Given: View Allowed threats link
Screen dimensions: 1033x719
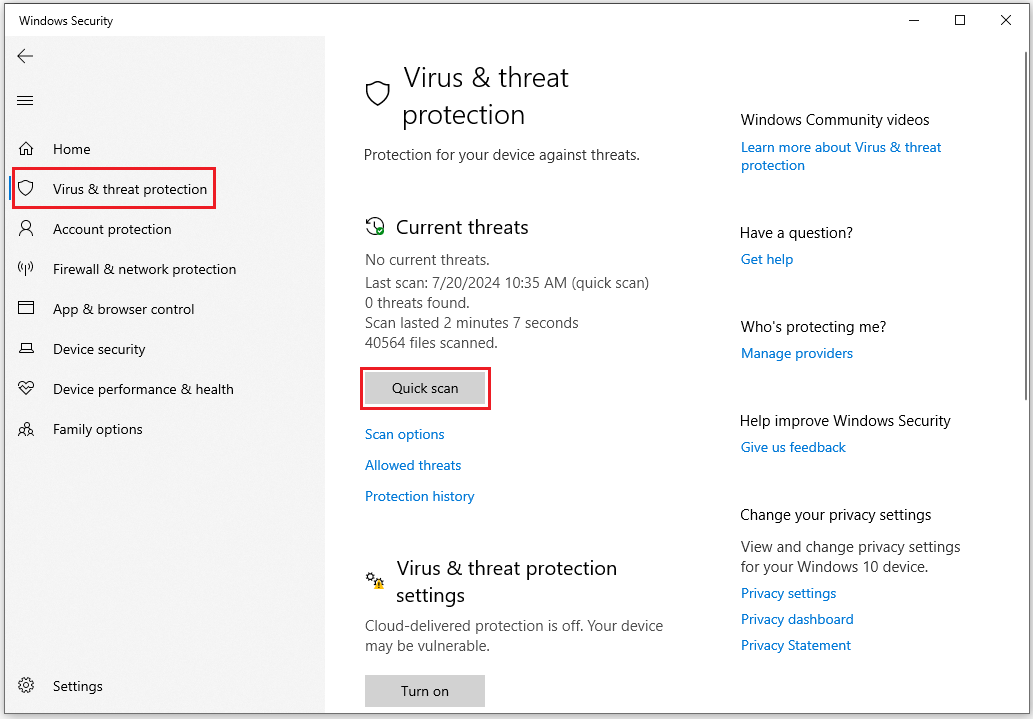Looking at the screenshot, I should point(413,465).
